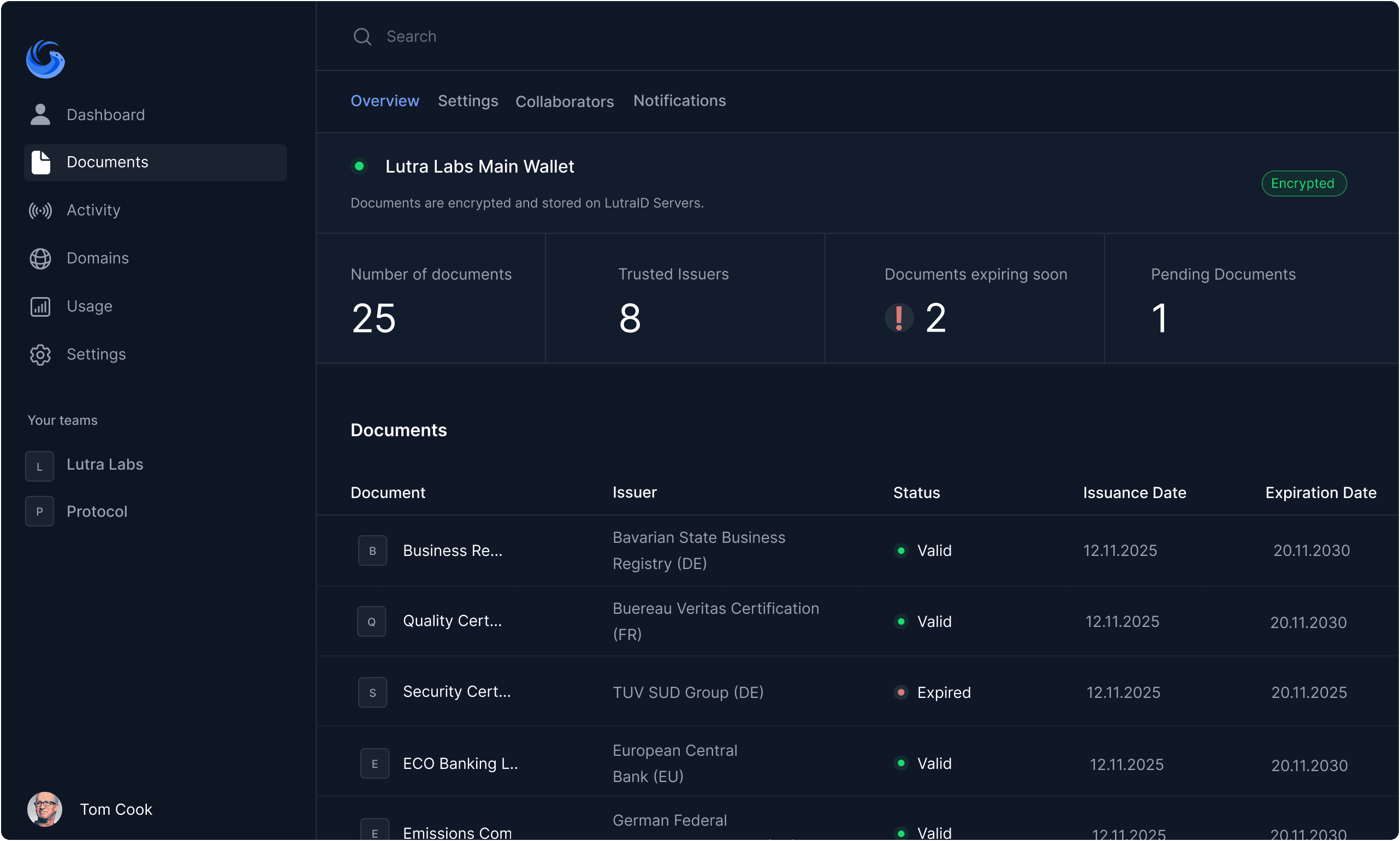Select the Overview tab
The width and height of the screenshot is (1400, 841).
click(385, 100)
